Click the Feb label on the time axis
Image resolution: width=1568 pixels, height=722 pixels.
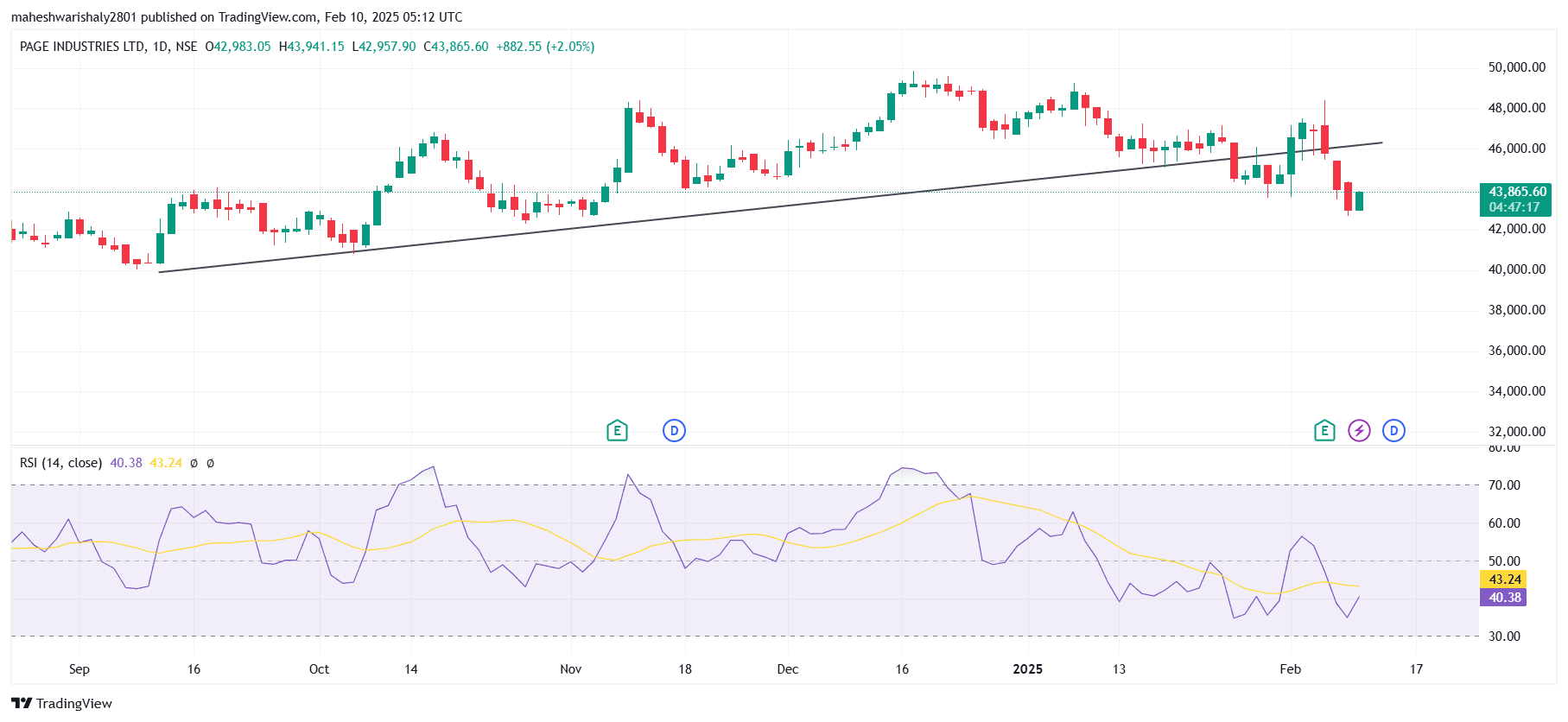[1291, 669]
